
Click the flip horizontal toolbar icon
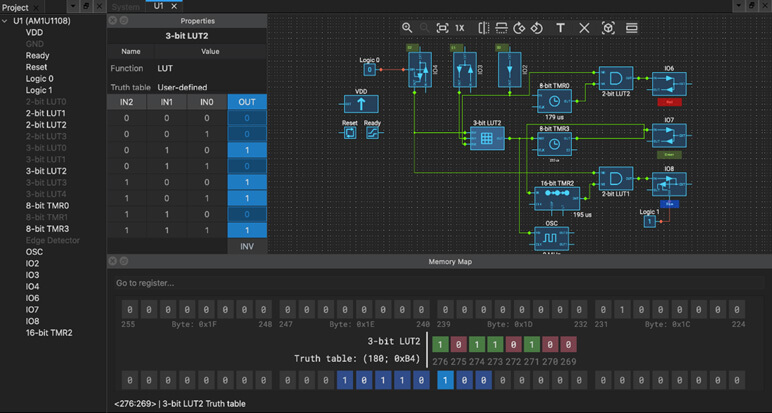(484, 29)
